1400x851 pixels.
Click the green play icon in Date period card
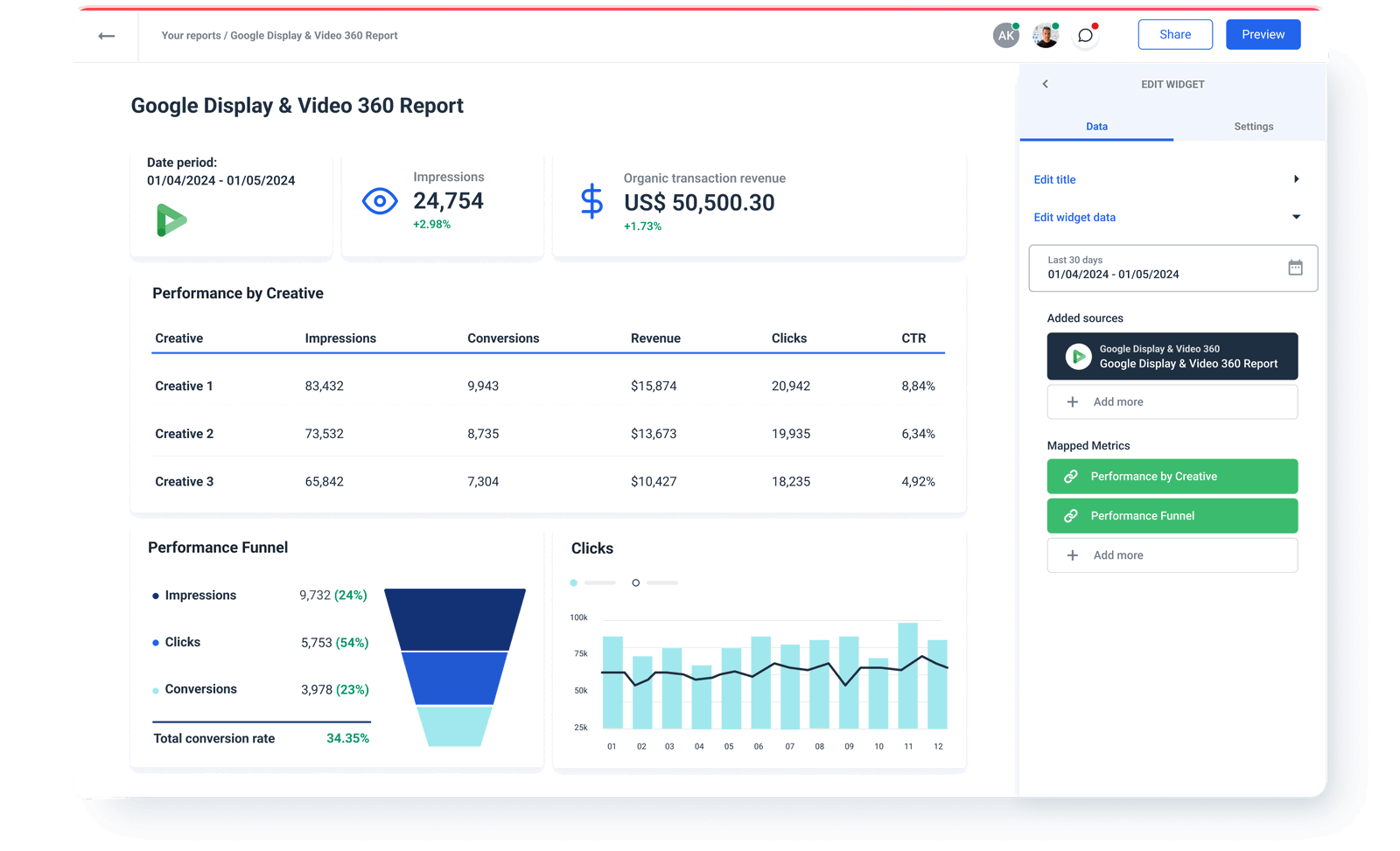pyautogui.click(x=172, y=220)
